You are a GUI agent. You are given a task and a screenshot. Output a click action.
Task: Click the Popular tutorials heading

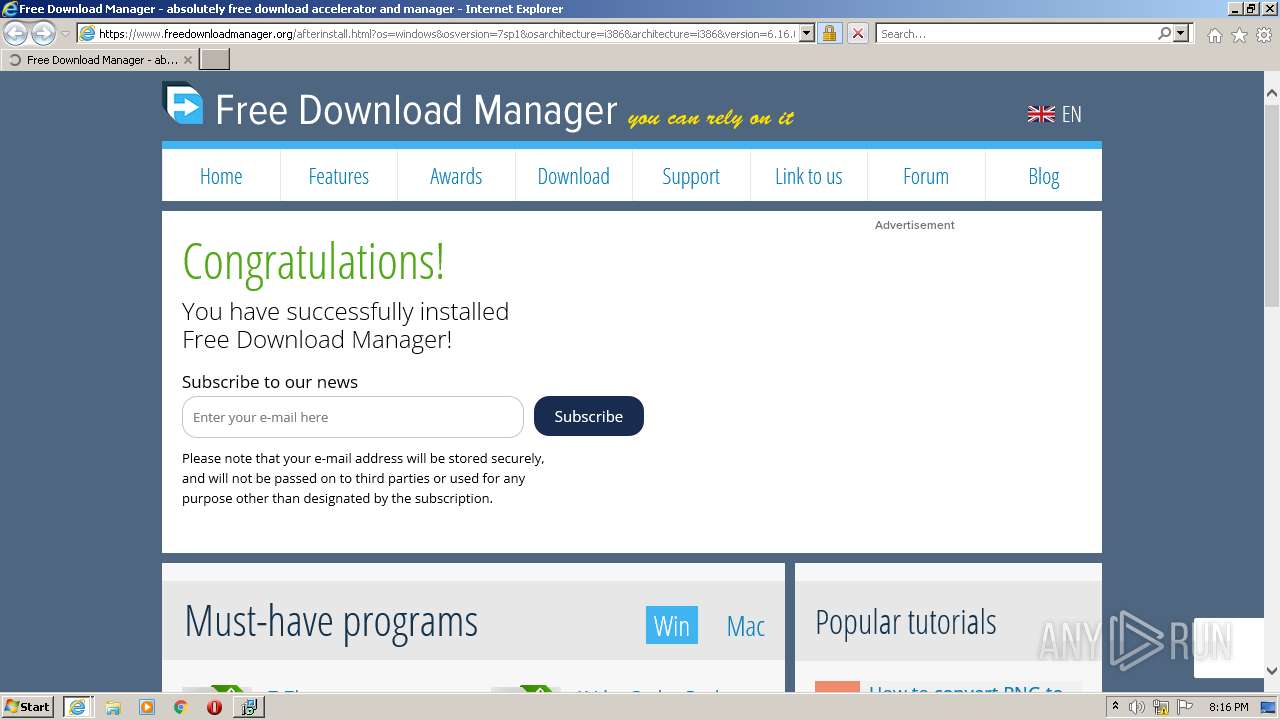906,622
